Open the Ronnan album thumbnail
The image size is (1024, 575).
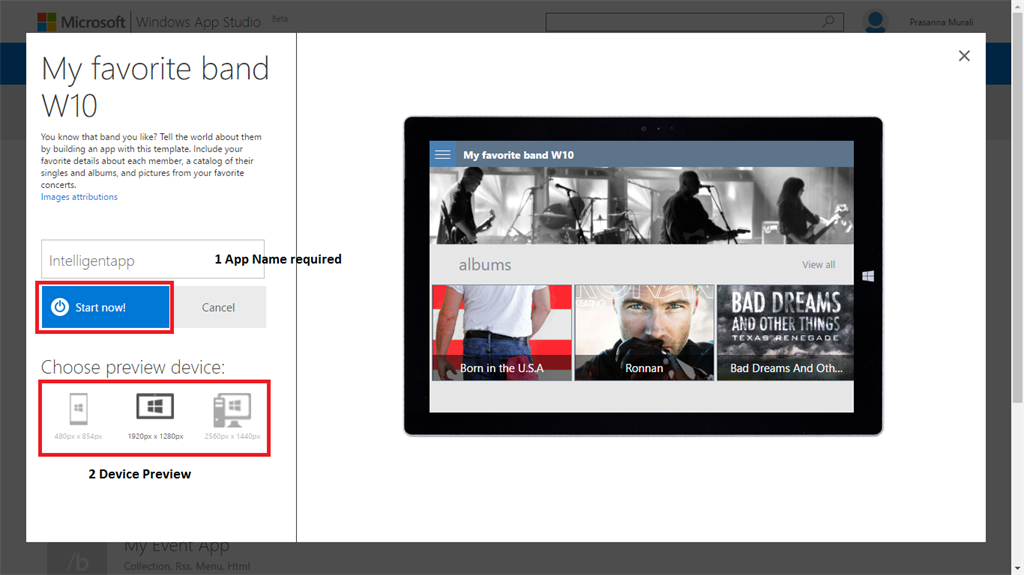644,333
